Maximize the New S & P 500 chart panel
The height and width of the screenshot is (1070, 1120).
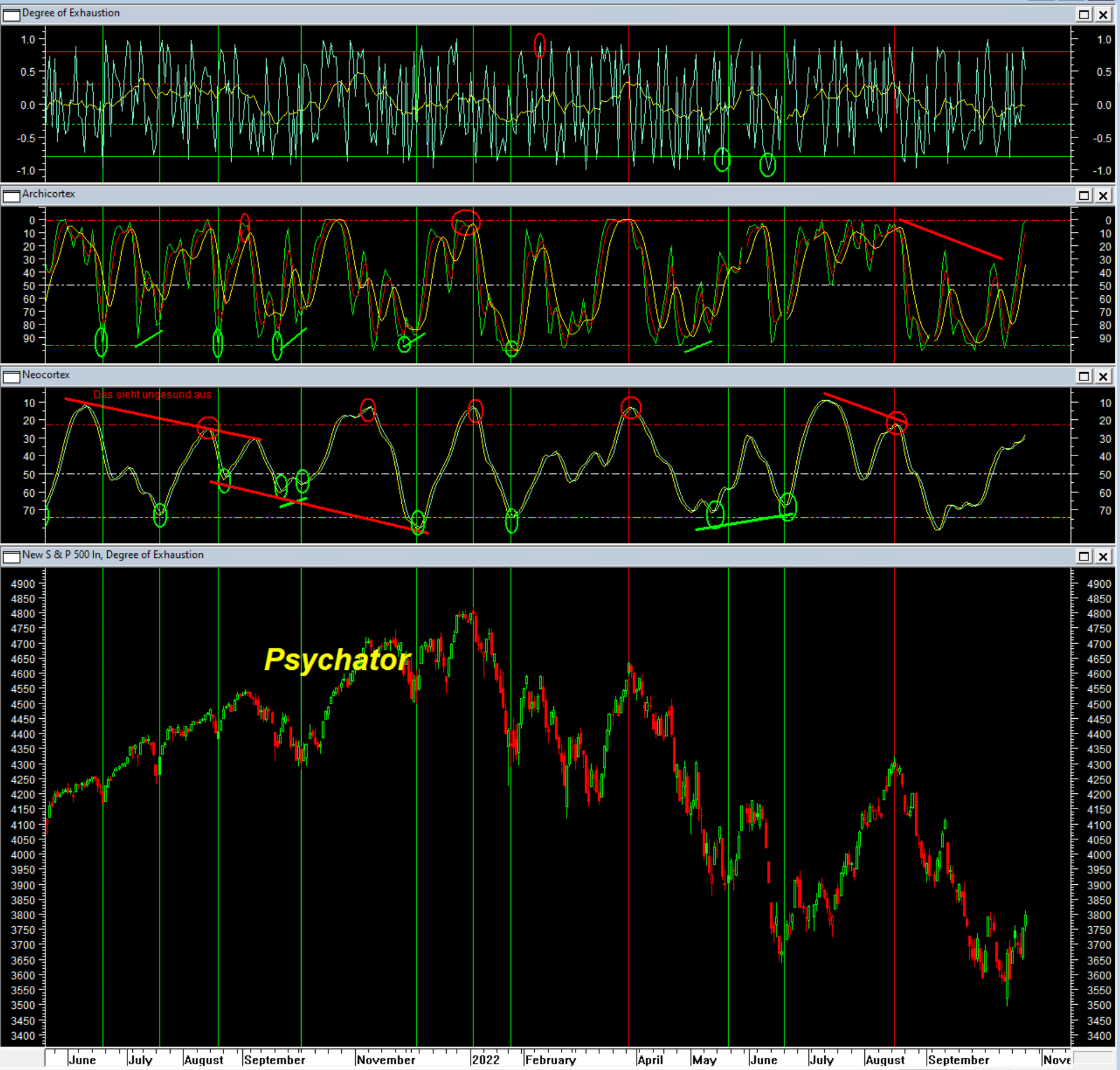(1084, 556)
